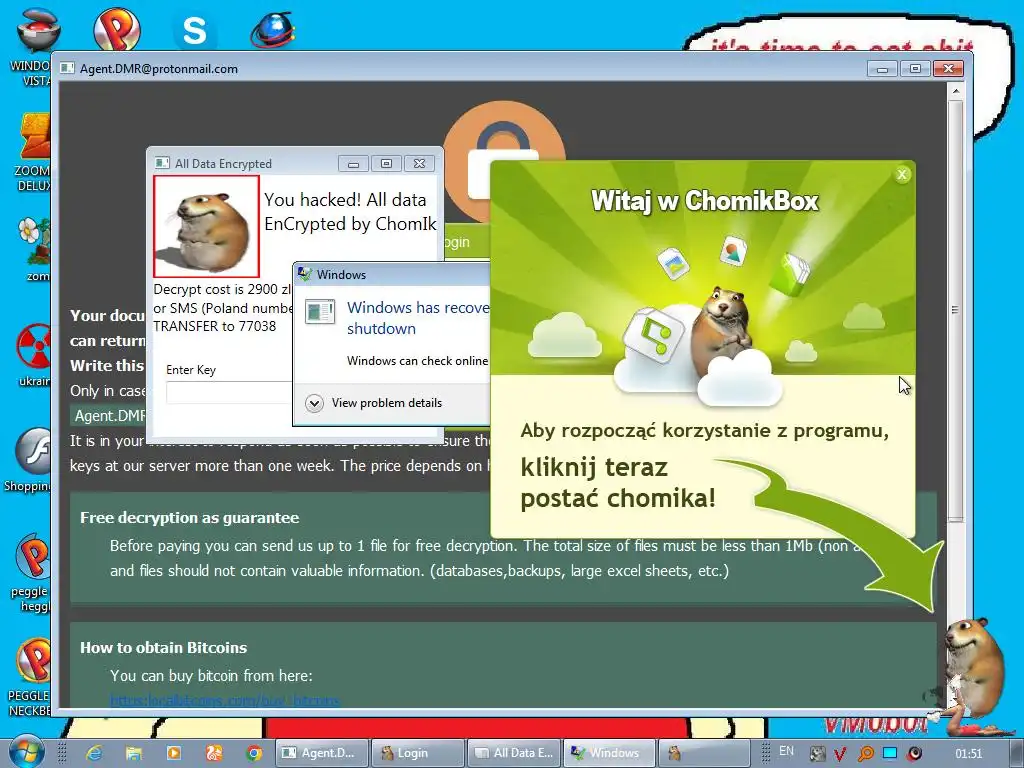The width and height of the screenshot is (1024, 768).
Task: Click 'Windows has recovered' heading text
Action: [418, 318]
